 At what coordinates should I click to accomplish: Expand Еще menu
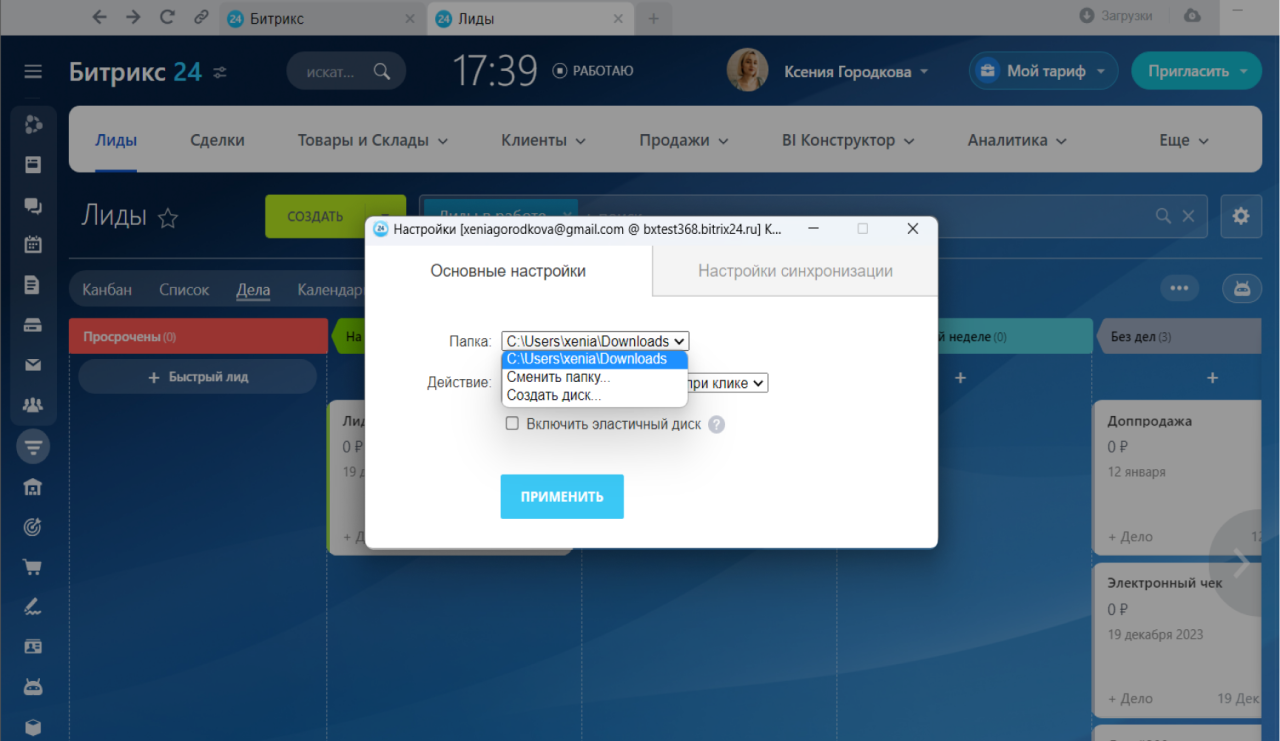pos(1184,141)
